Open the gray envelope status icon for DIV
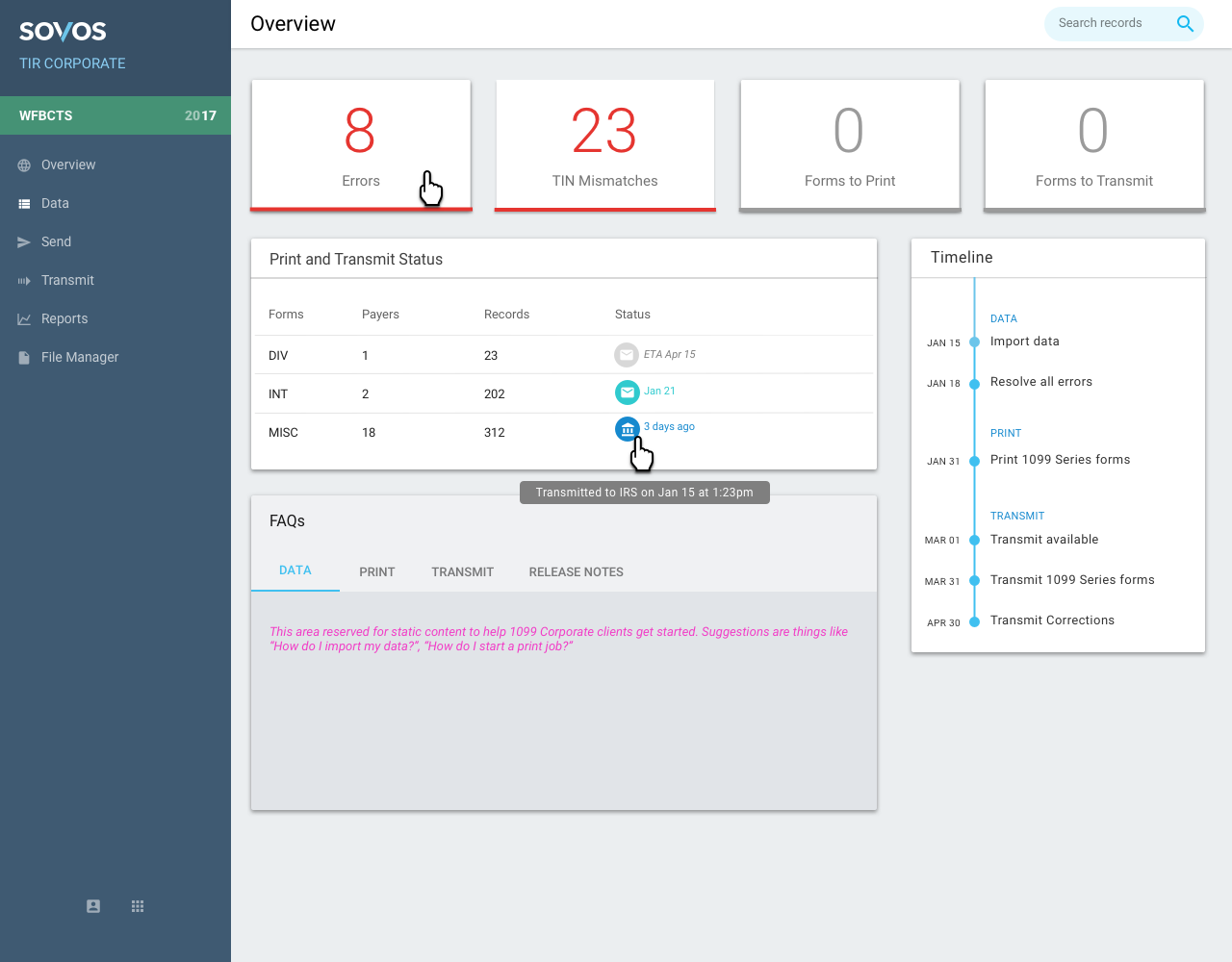The width and height of the screenshot is (1232, 962). tap(627, 355)
